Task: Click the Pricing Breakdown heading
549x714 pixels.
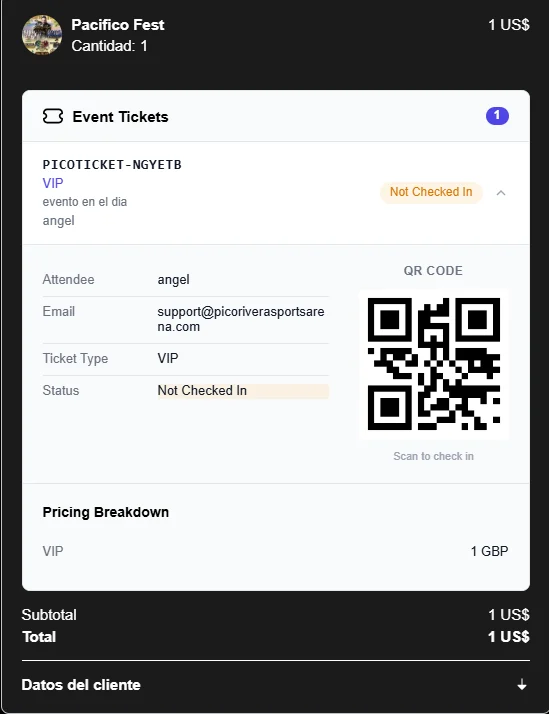Action: point(106,512)
